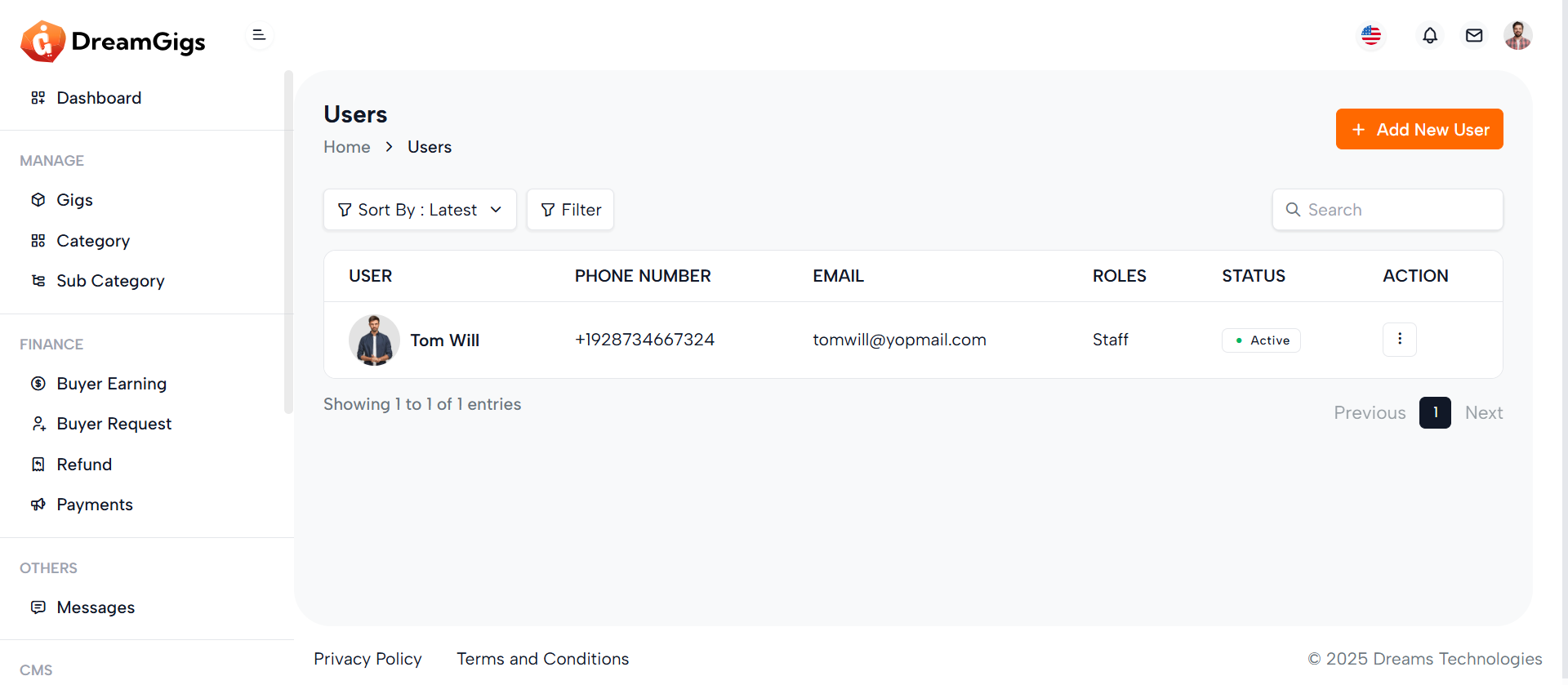This screenshot has width=1568, height=685.
Task: Click the Home breadcrumb link
Action: coord(347,147)
